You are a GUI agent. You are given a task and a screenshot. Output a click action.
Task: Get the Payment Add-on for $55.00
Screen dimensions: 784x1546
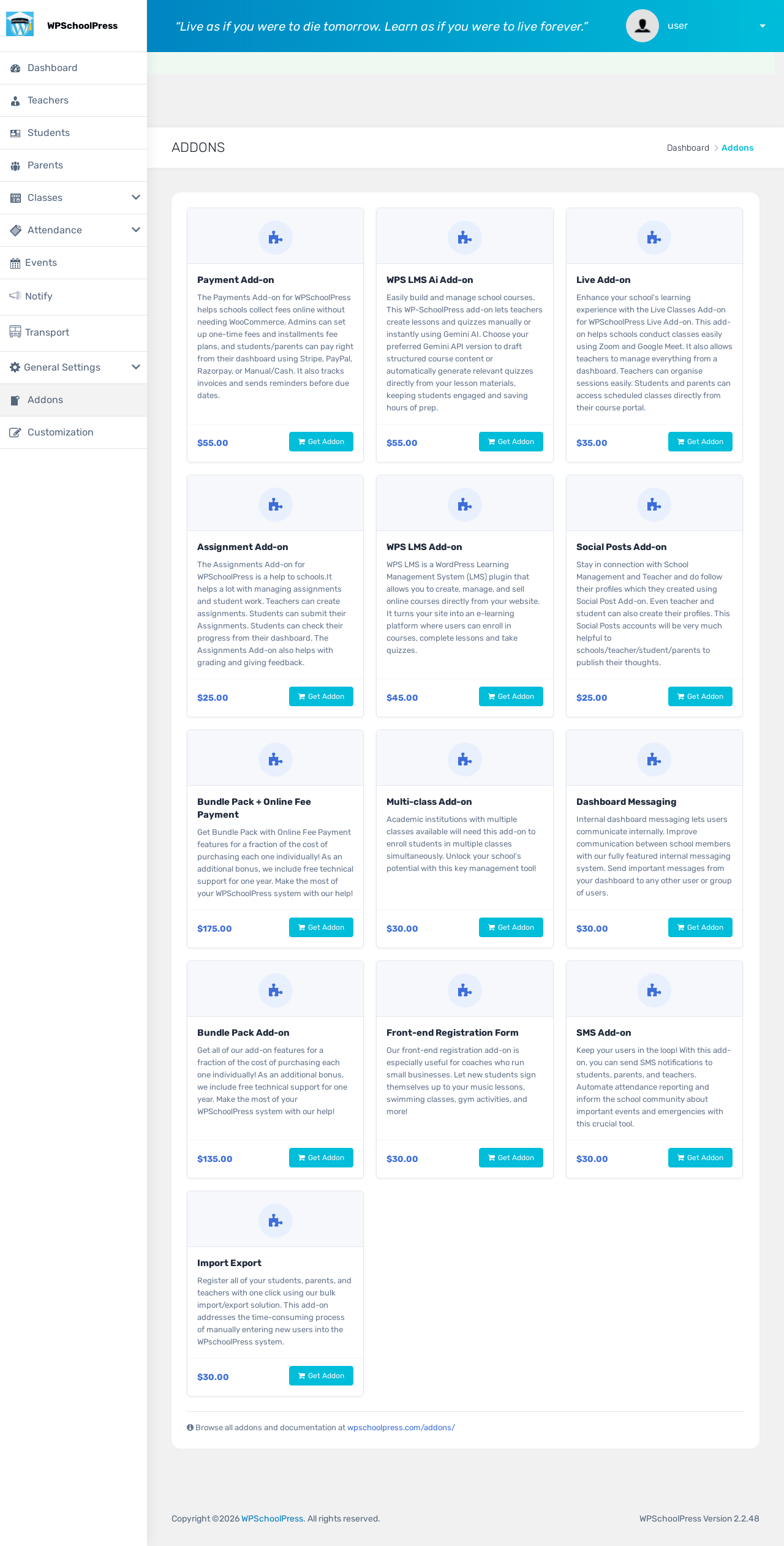[x=321, y=442]
